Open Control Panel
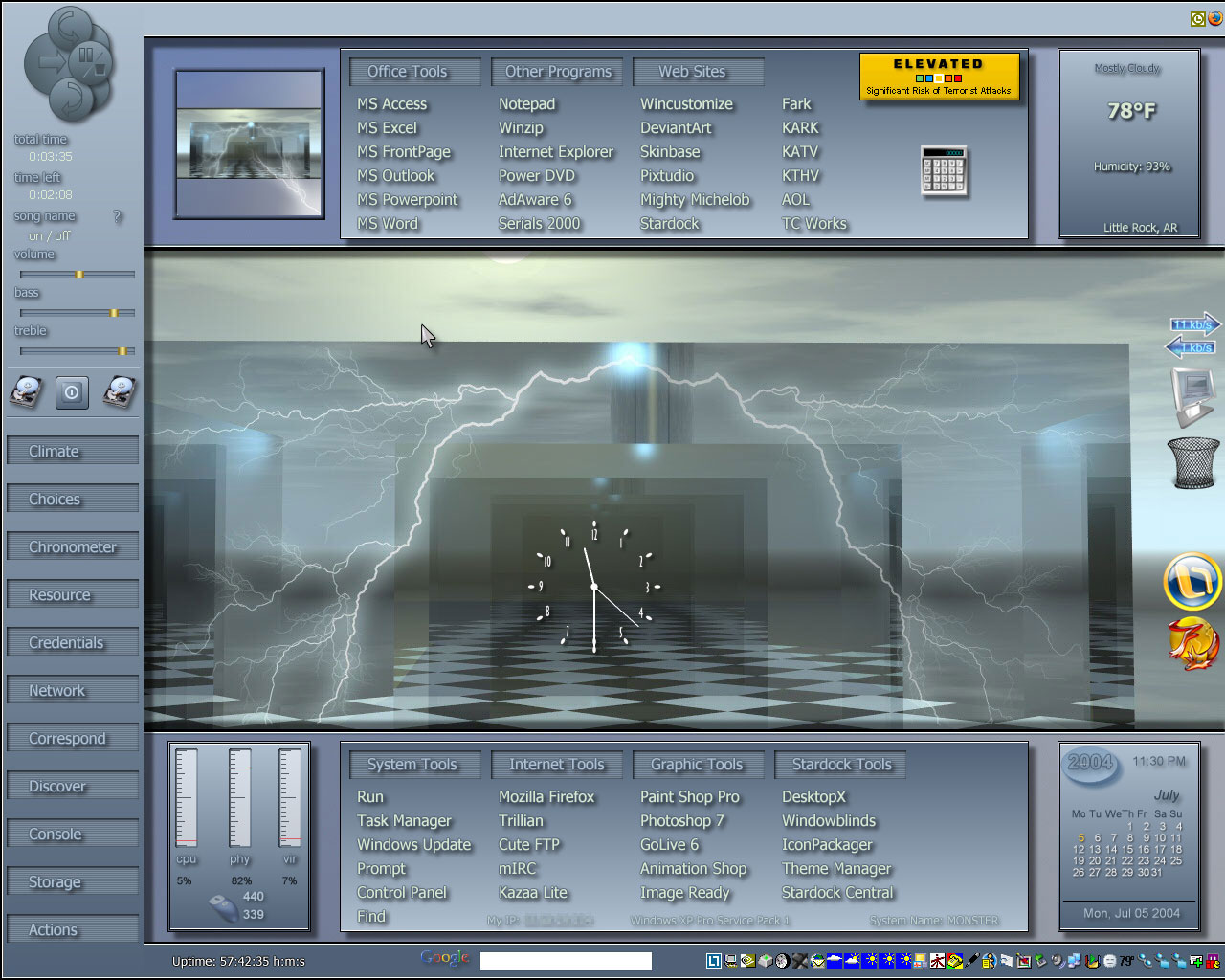The height and width of the screenshot is (980, 1225). click(x=402, y=893)
